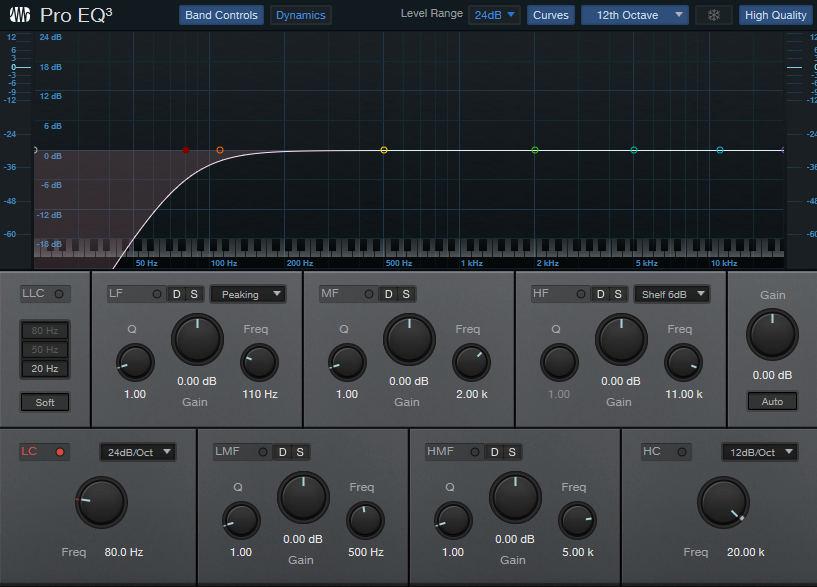Open the Level Range 24dB dropdown
This screenshot has width=817, height=587.
point(494,15)
